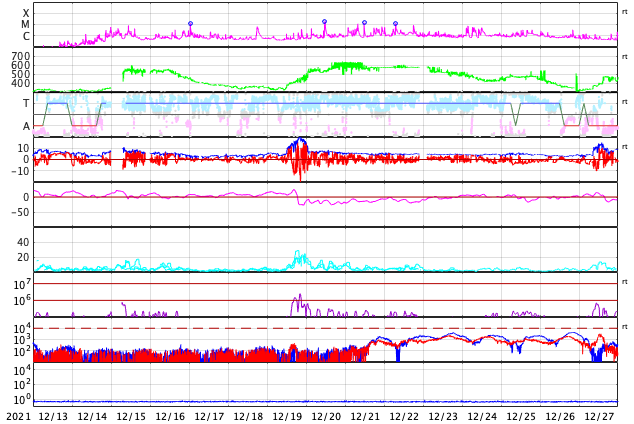Click the '10^0' axis label

click(22, 400)
